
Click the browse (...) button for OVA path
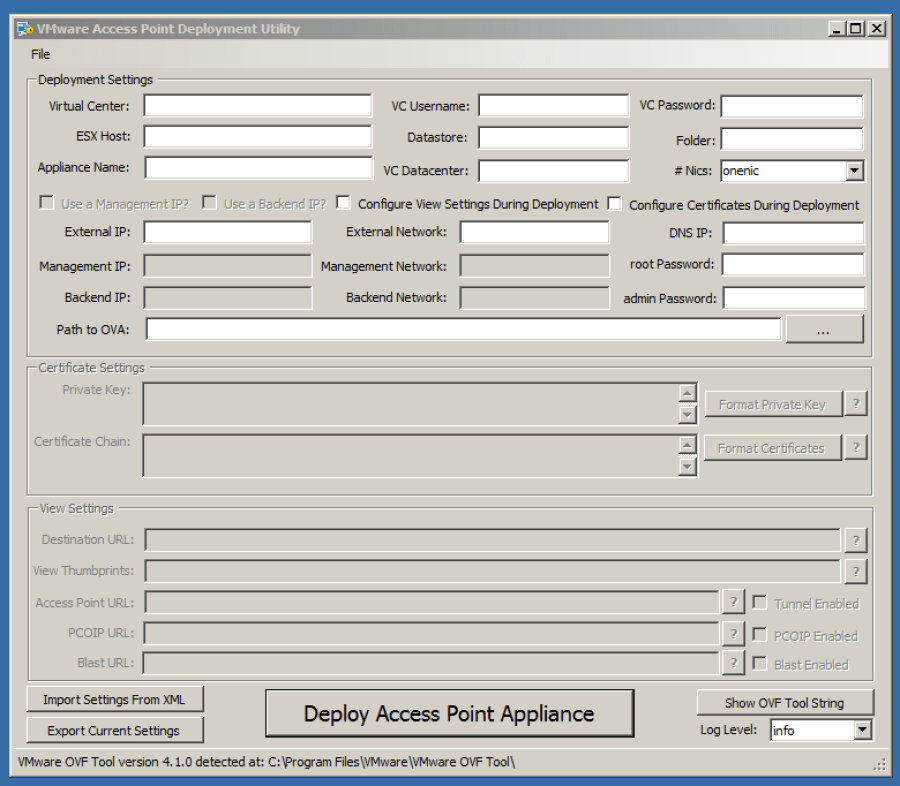[824, 329]
